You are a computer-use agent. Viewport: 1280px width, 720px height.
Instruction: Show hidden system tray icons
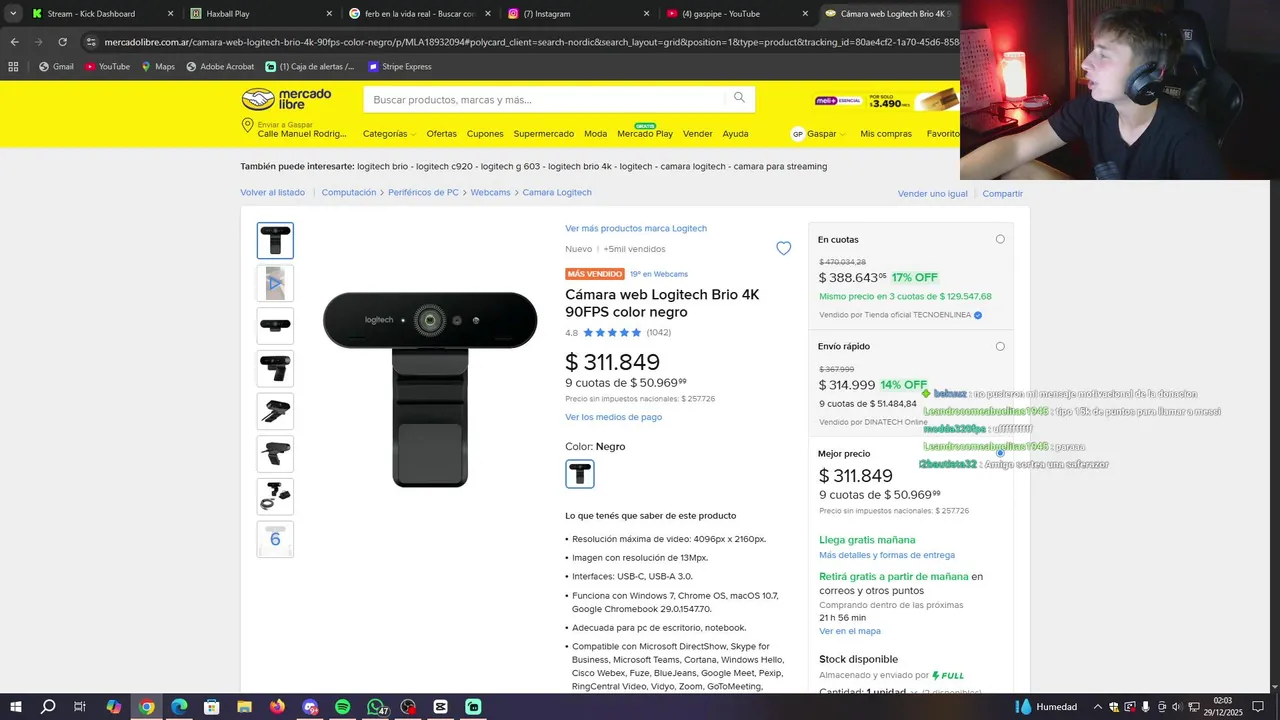(1098, 707)
